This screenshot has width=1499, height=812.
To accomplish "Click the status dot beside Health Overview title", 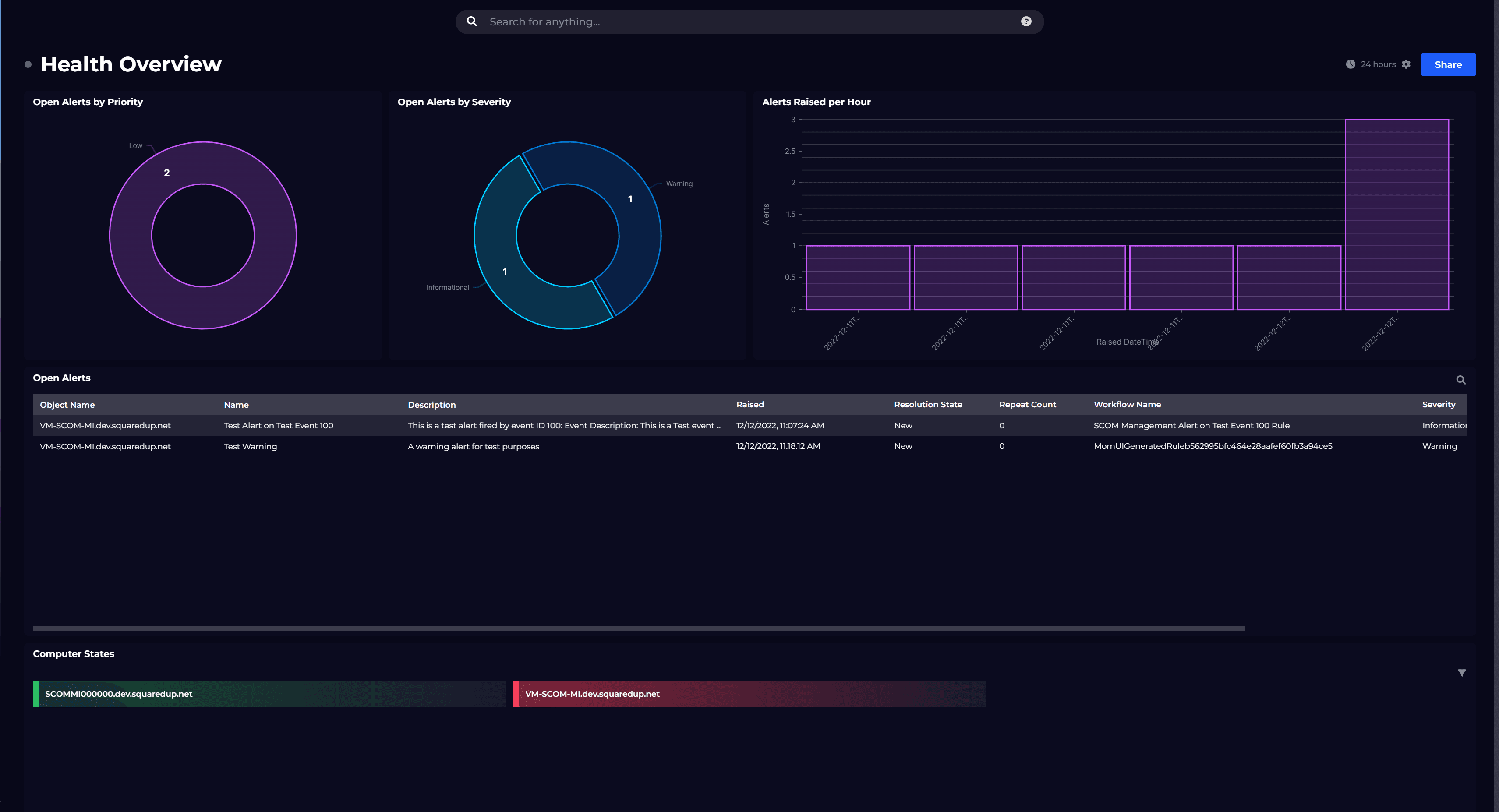I will click(28, 64).
